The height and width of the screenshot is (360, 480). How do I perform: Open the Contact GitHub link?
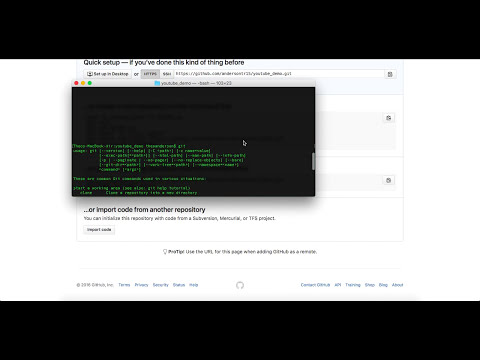click(315, 285)
